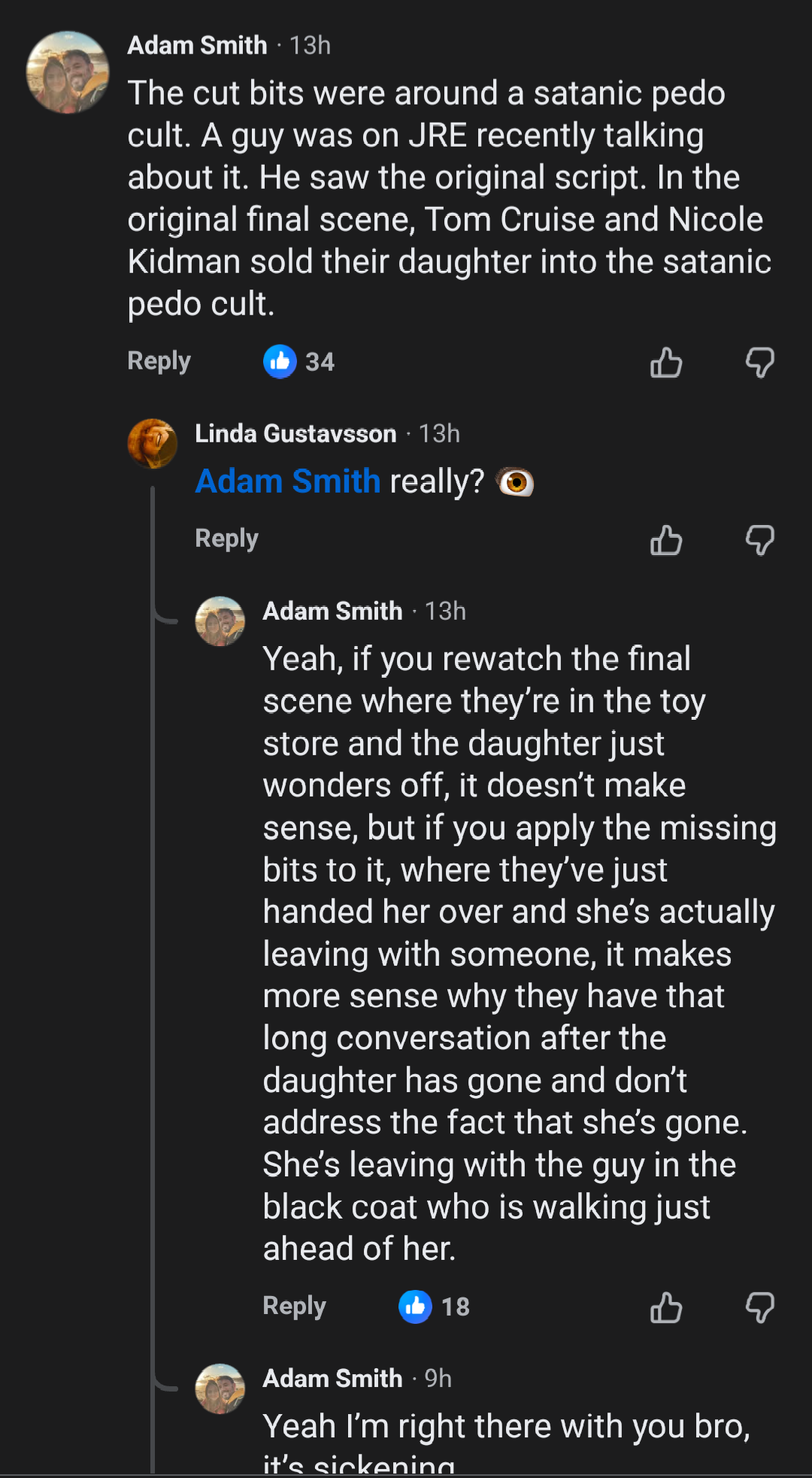Open the blue Adam Smith mention link
Viewport: 812px width, 1478px height.
(288, 481)
